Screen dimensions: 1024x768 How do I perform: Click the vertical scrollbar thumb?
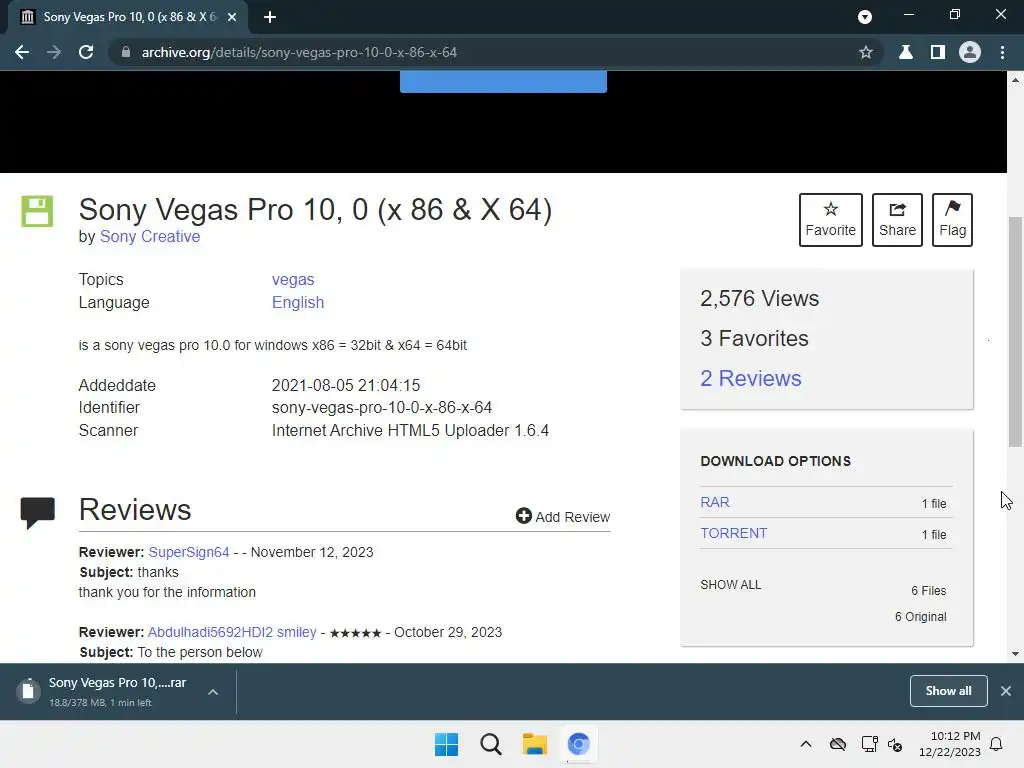pos(1015,332)
